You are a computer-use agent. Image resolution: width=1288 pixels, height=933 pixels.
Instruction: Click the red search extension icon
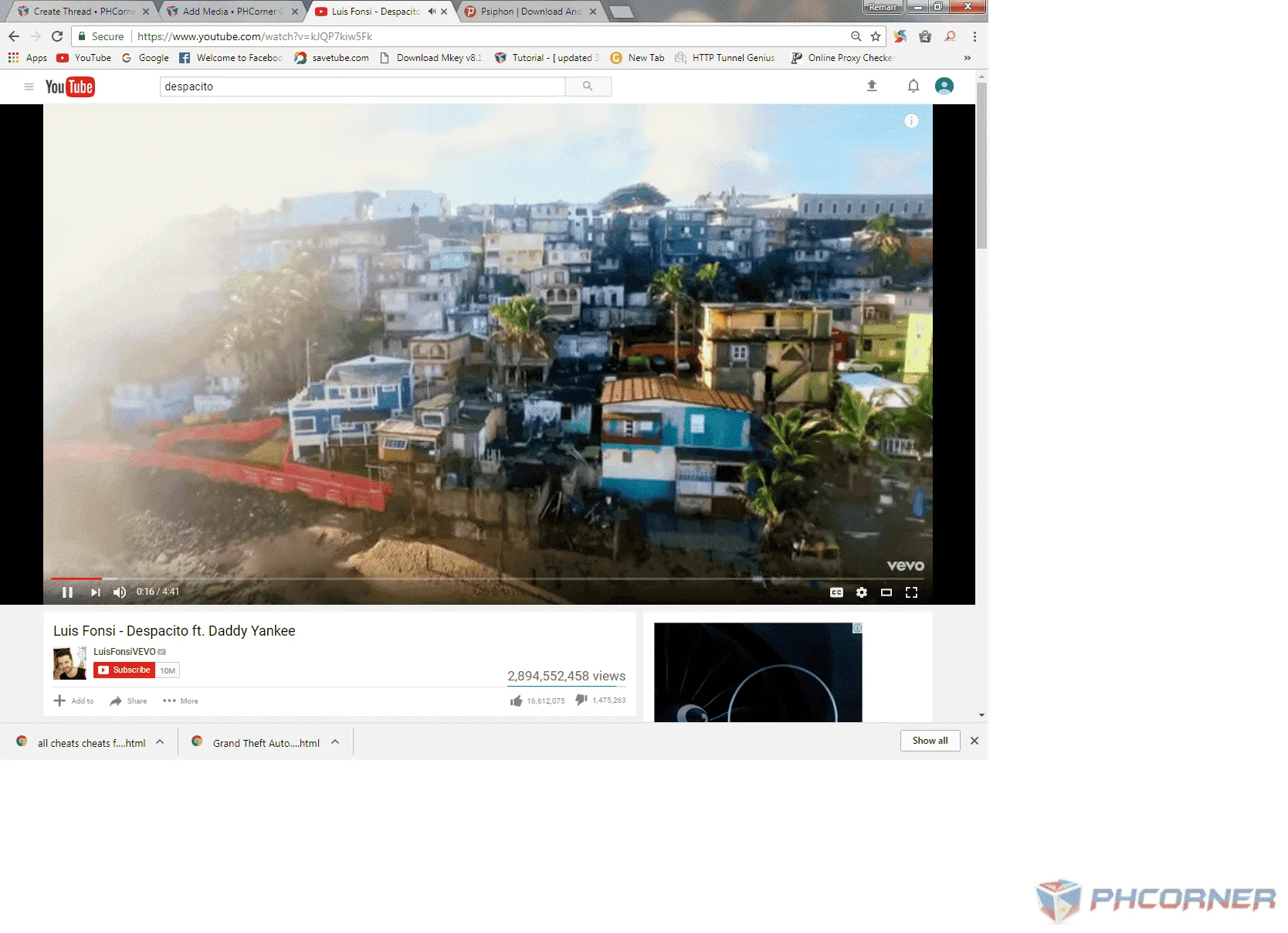(x=950, y=36)
